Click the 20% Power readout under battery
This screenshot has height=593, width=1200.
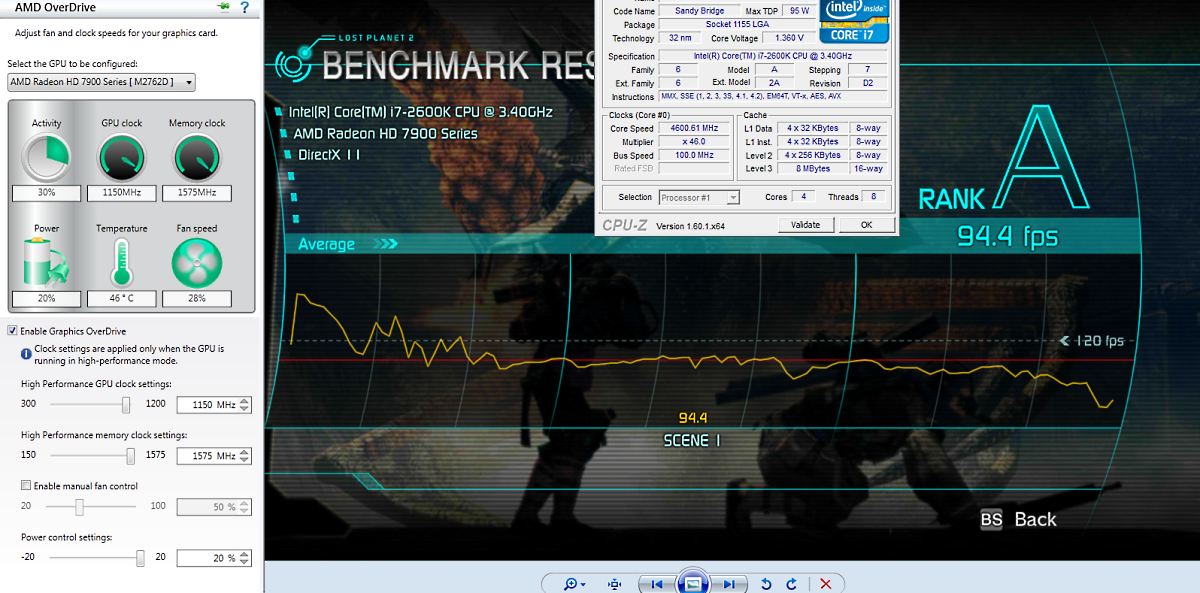point(46,298)
